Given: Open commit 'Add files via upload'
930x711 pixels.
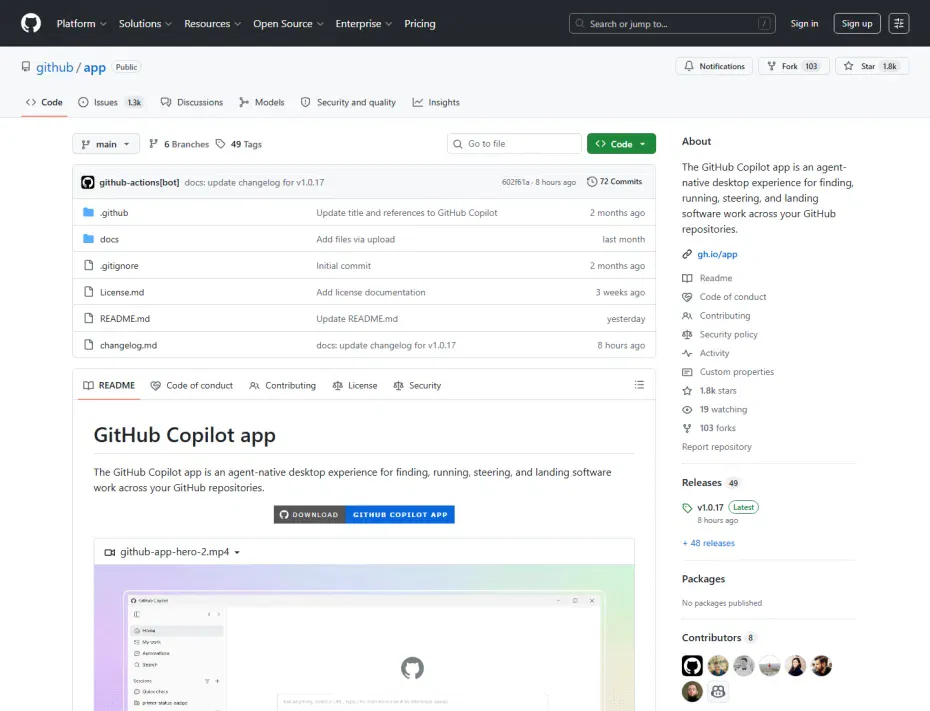Looking at the screenshot, I should [355, 239].
